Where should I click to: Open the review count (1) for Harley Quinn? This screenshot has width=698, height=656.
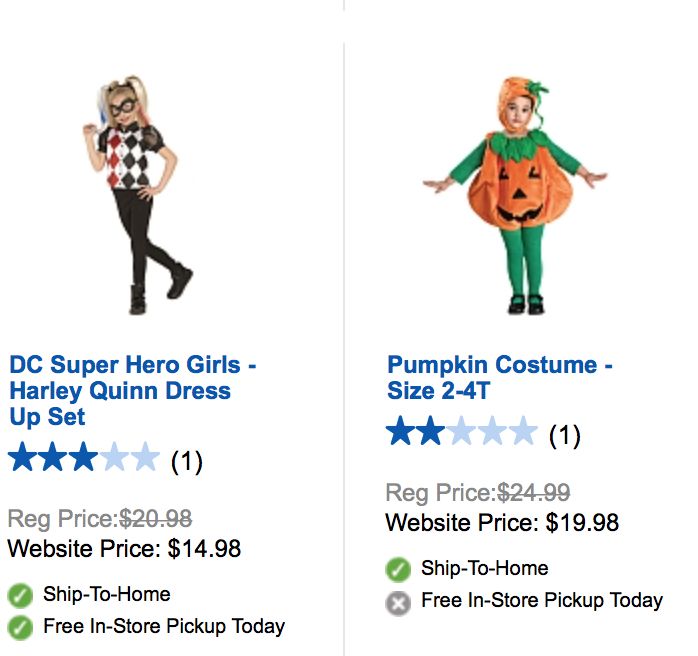pyautogui.click(x=186, y=461)
